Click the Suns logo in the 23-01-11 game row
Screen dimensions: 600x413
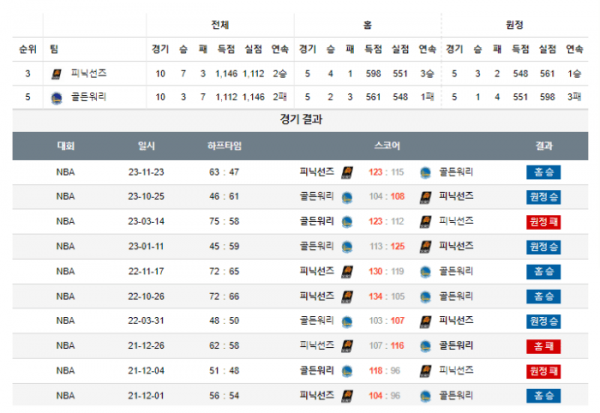pyautogui.click(x=425, y=247)
